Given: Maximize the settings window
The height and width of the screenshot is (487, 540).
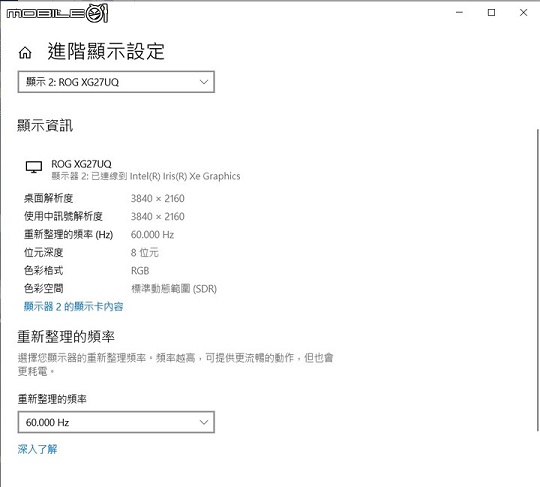Looking at the screenshot, I should 491,12.
